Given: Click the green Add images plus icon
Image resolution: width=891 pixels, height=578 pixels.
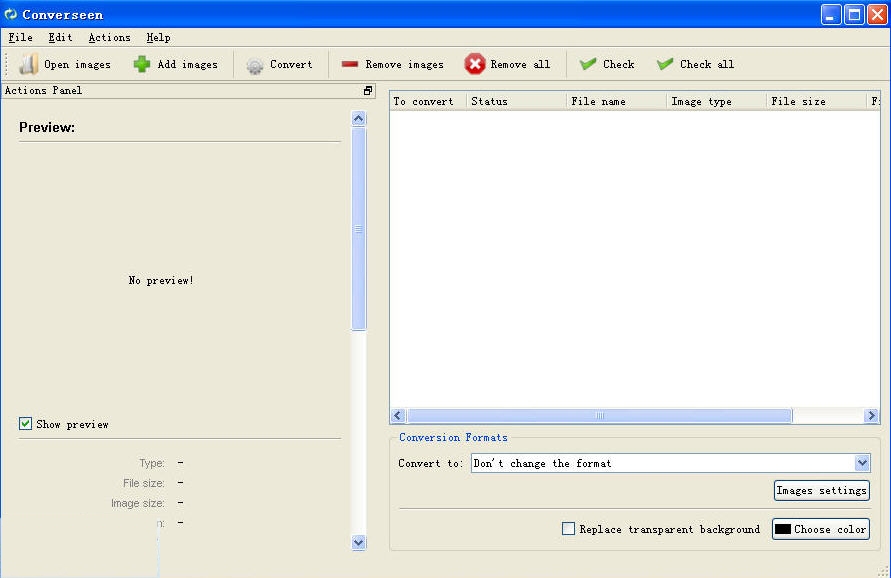Looking at the screenshot, I should [x=141, y=64].
